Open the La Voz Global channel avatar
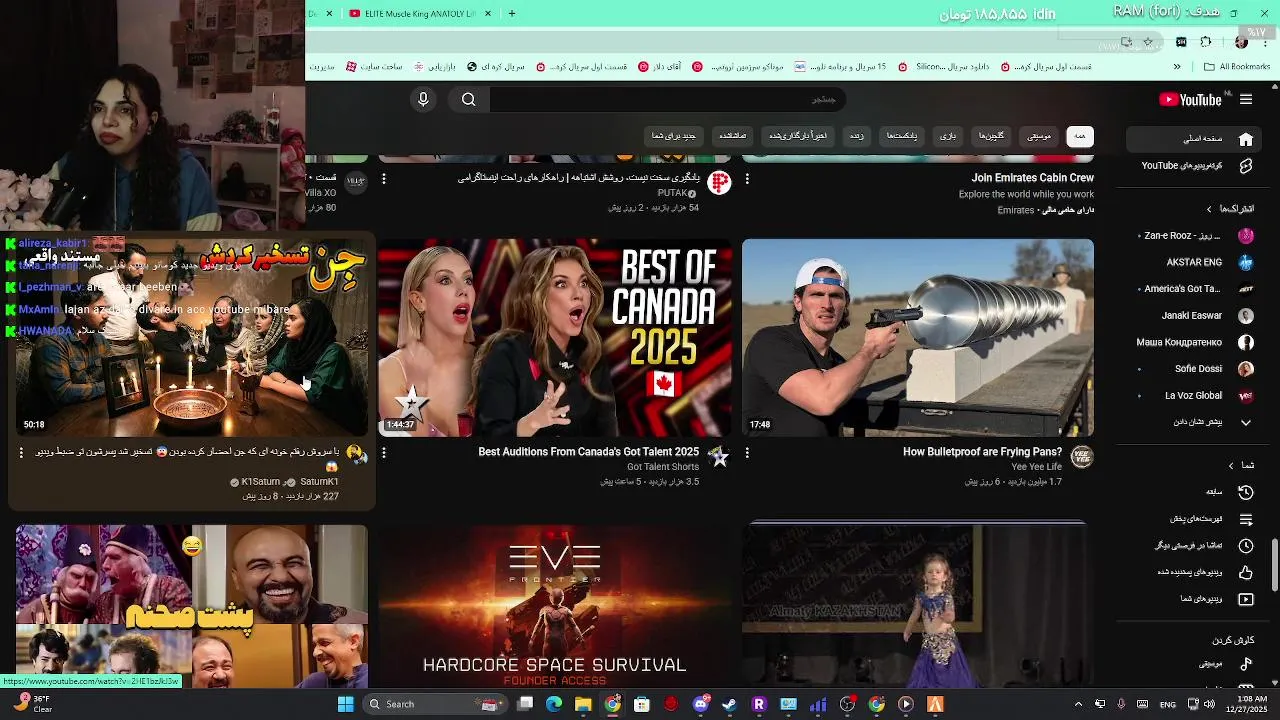1280x720 pixels. pyautogui.click(x=1246, y=396)
